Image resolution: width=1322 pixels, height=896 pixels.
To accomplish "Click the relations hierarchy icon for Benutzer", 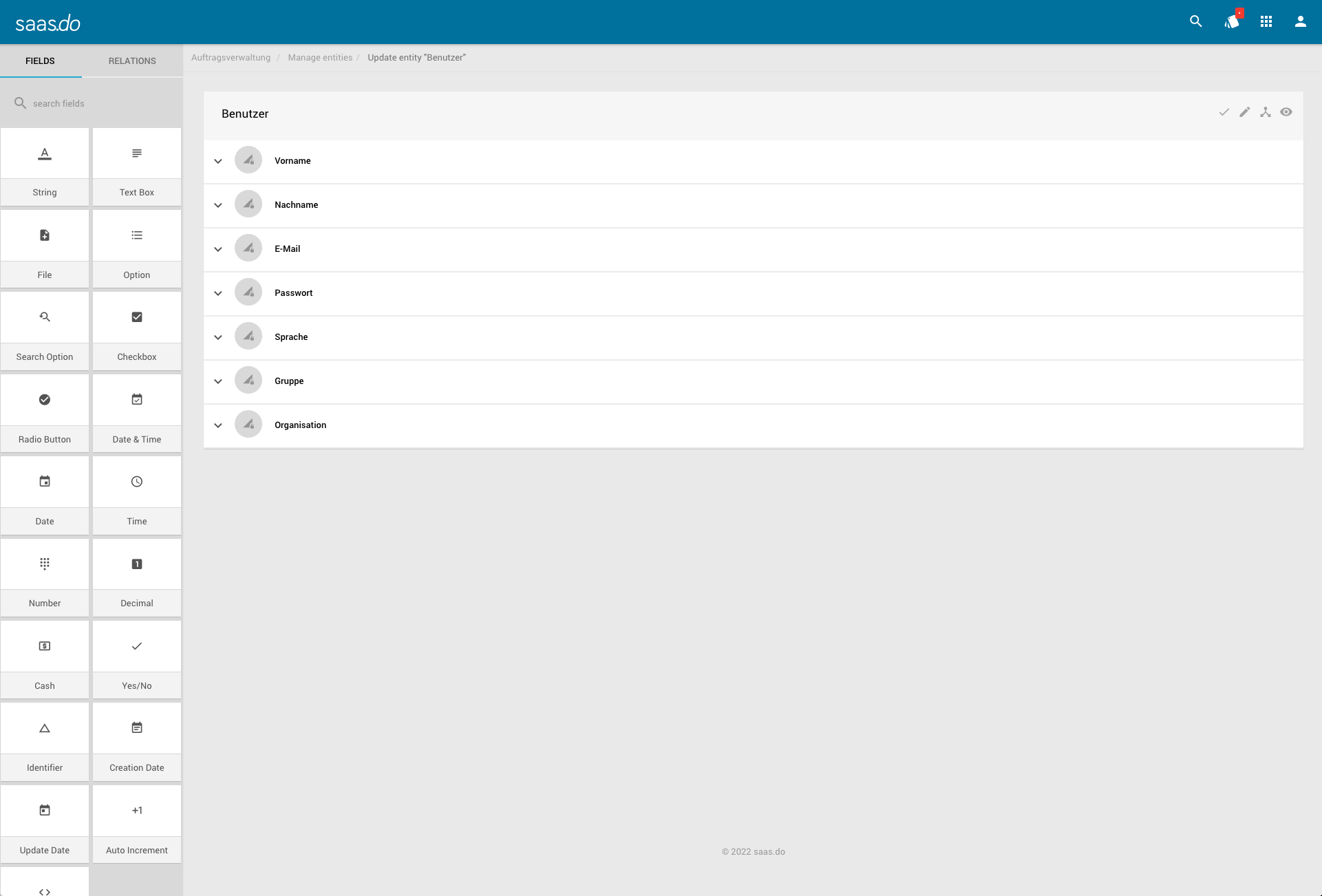I will [x=1266, y=112].
